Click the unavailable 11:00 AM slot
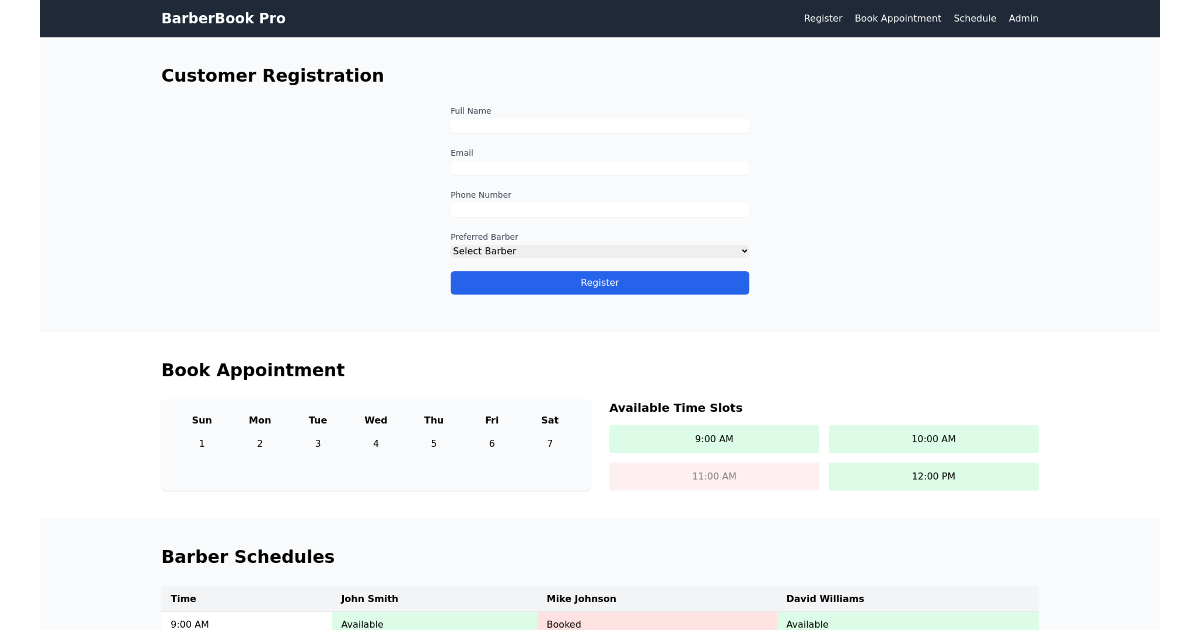1200x630 pixels. [x=713, y=476]
